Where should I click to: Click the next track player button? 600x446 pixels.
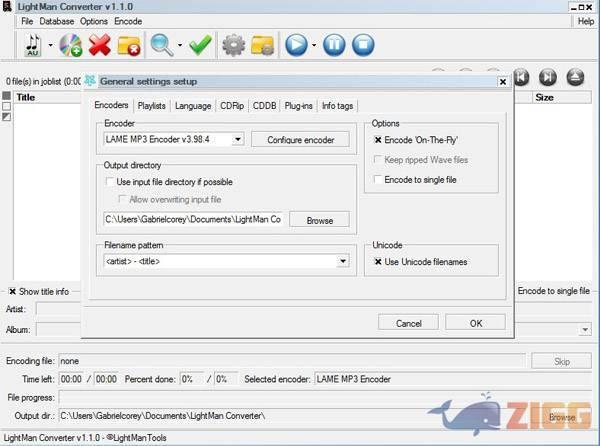[548, 78]
